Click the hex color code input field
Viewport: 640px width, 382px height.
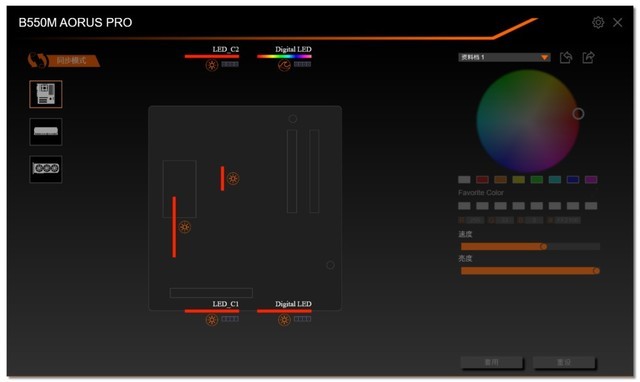click(567, 220)
